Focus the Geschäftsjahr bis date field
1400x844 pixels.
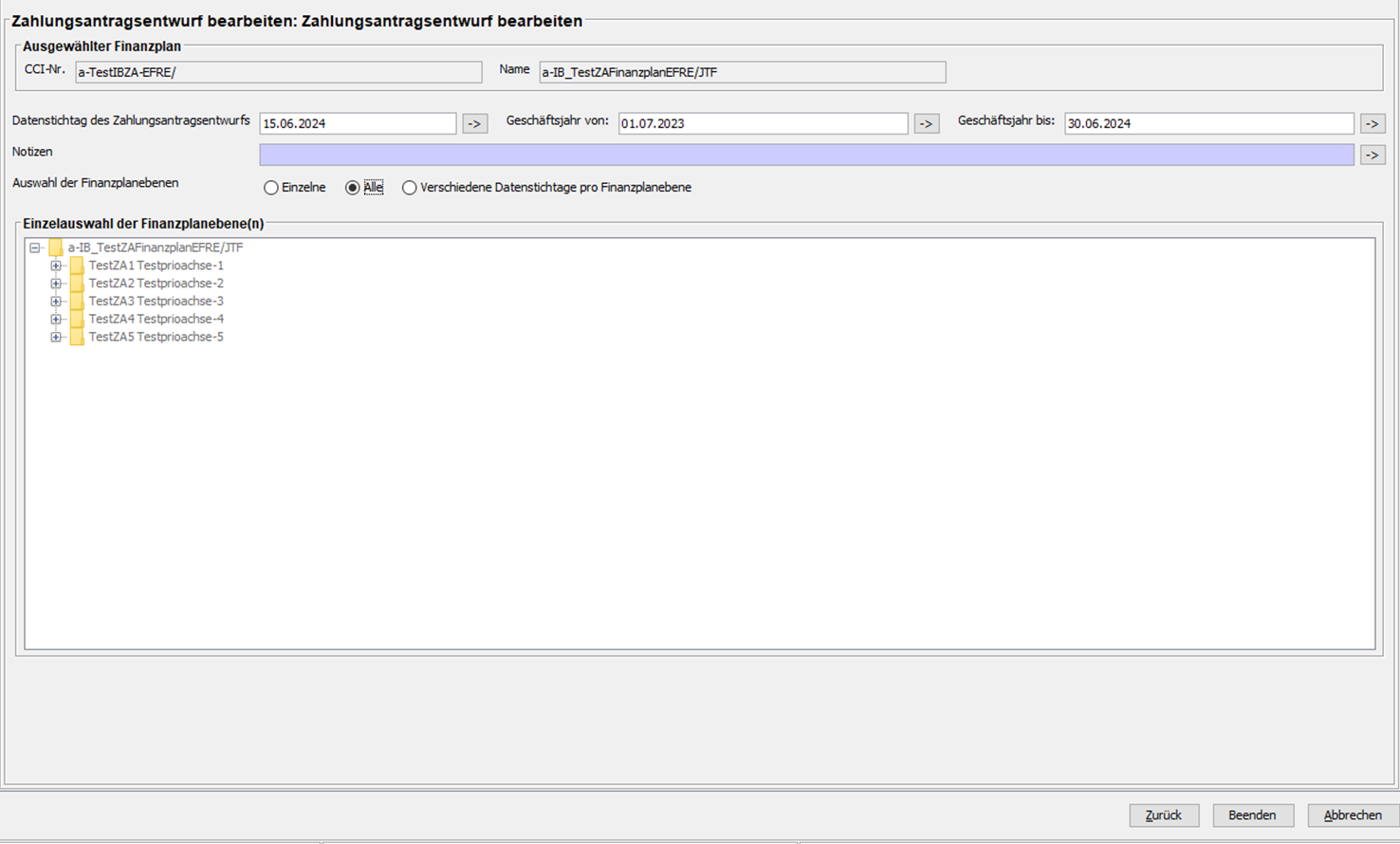(1209, 123)
